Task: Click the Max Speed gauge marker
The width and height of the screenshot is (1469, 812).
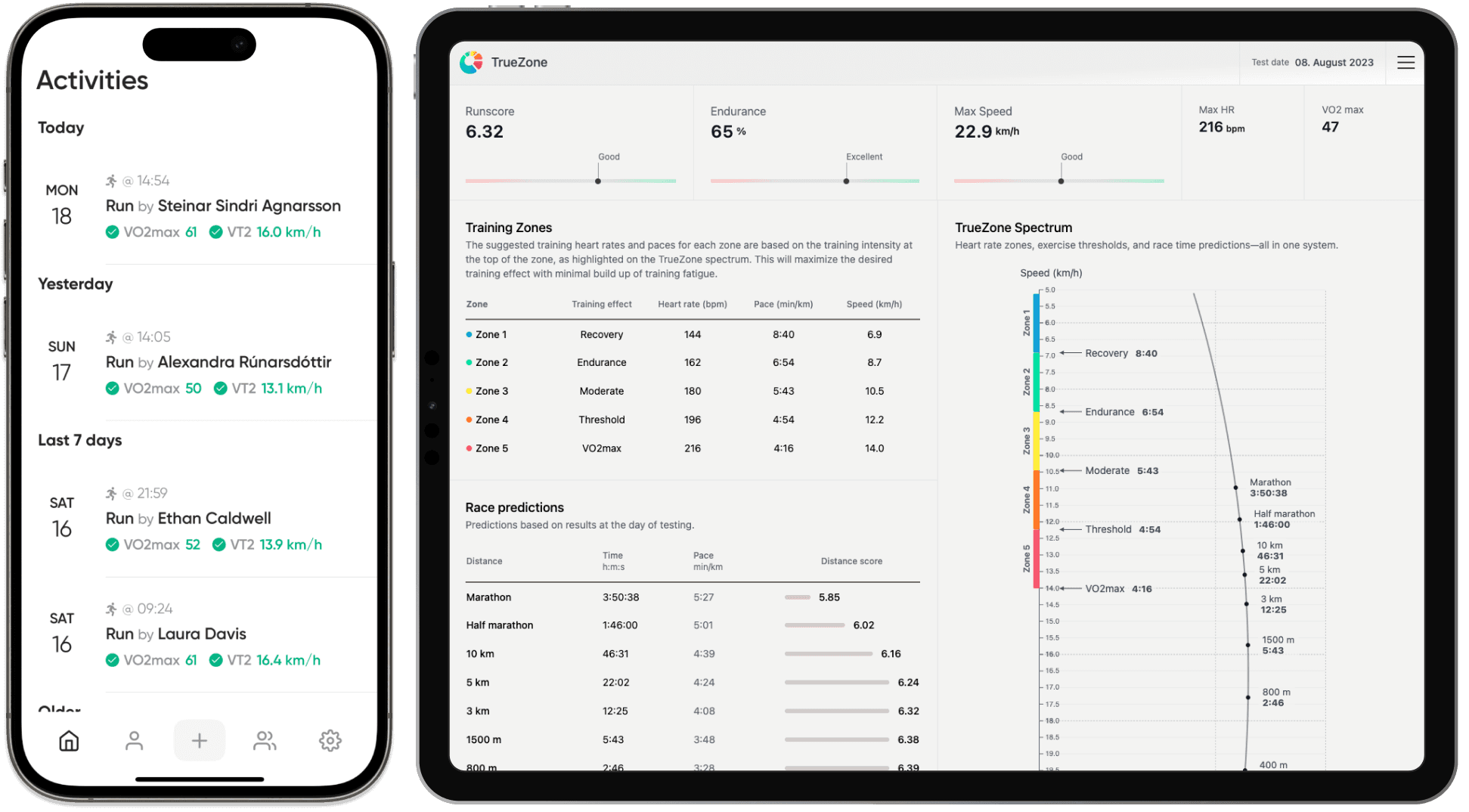Action: click(x=1061, y=181)
